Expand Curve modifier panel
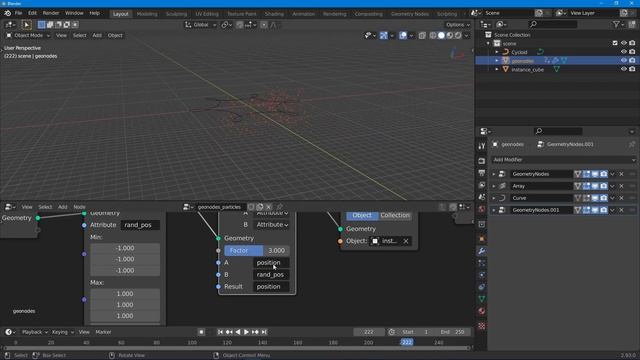Image resolution: width=640 pixels, height=360 pixels. pos(494,198)
